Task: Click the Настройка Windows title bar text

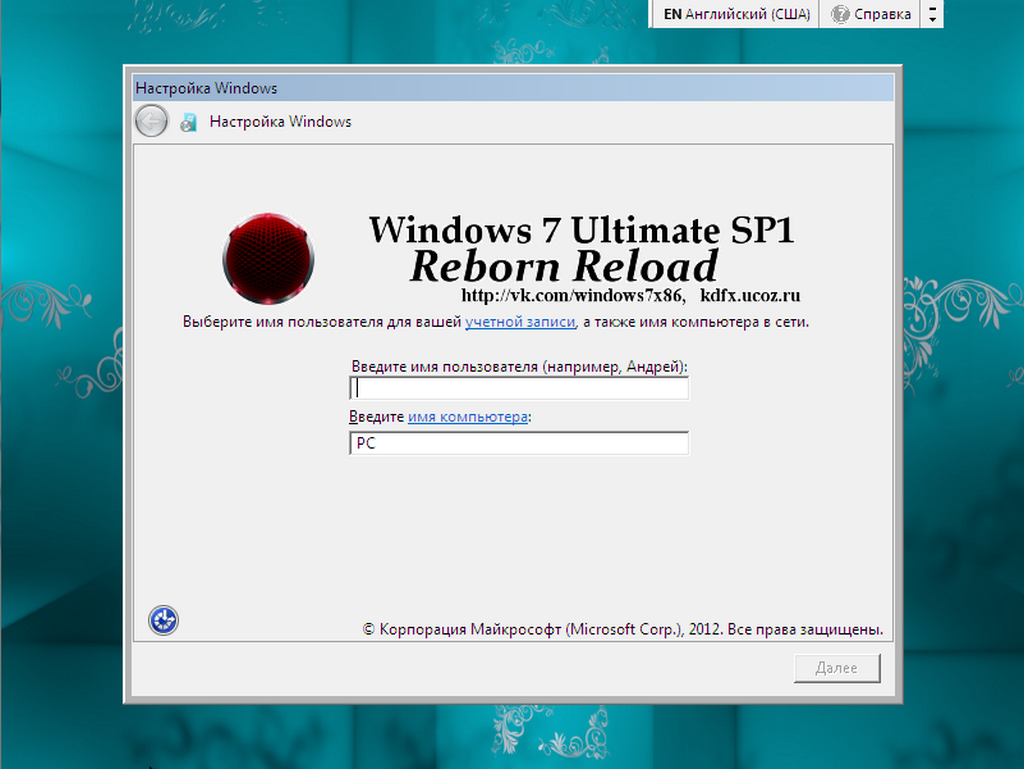Action: [206, 88]
